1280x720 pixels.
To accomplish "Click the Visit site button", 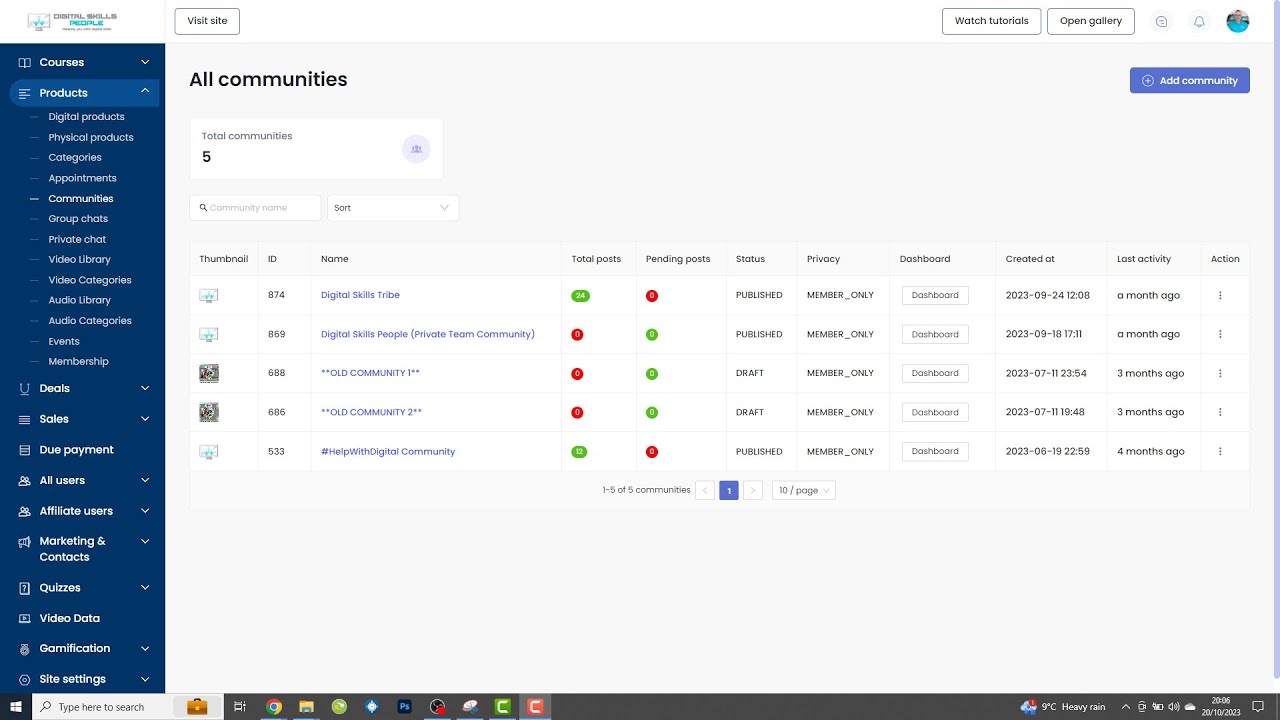I will click(x=207, y=21).
